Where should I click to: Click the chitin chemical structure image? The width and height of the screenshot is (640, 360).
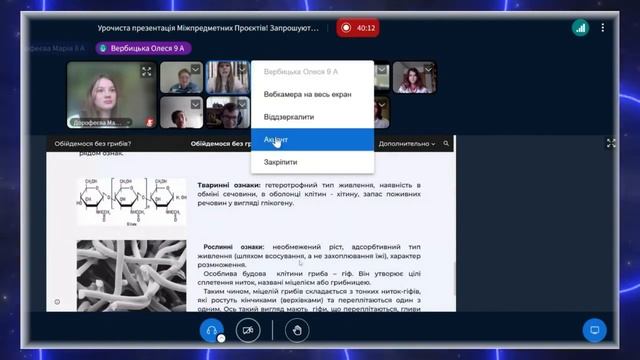coord(131,202)
